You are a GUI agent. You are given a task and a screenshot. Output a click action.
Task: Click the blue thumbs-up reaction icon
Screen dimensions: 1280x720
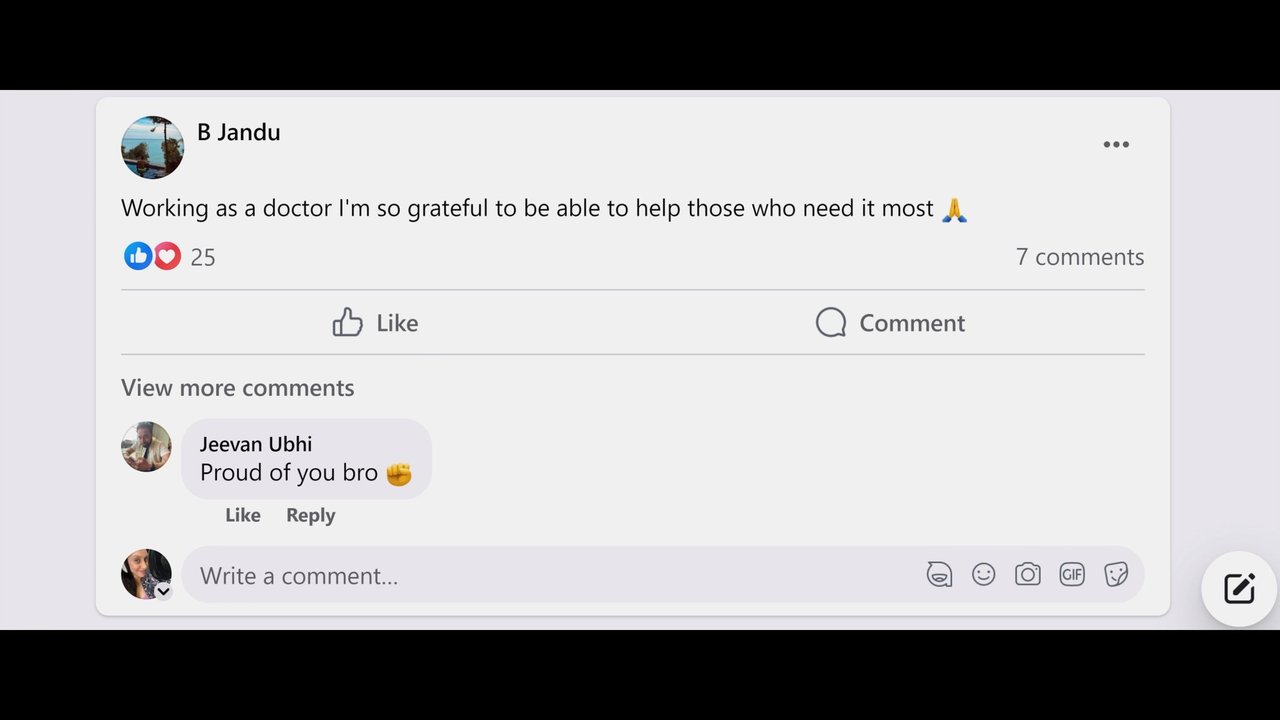click(138, 256)
